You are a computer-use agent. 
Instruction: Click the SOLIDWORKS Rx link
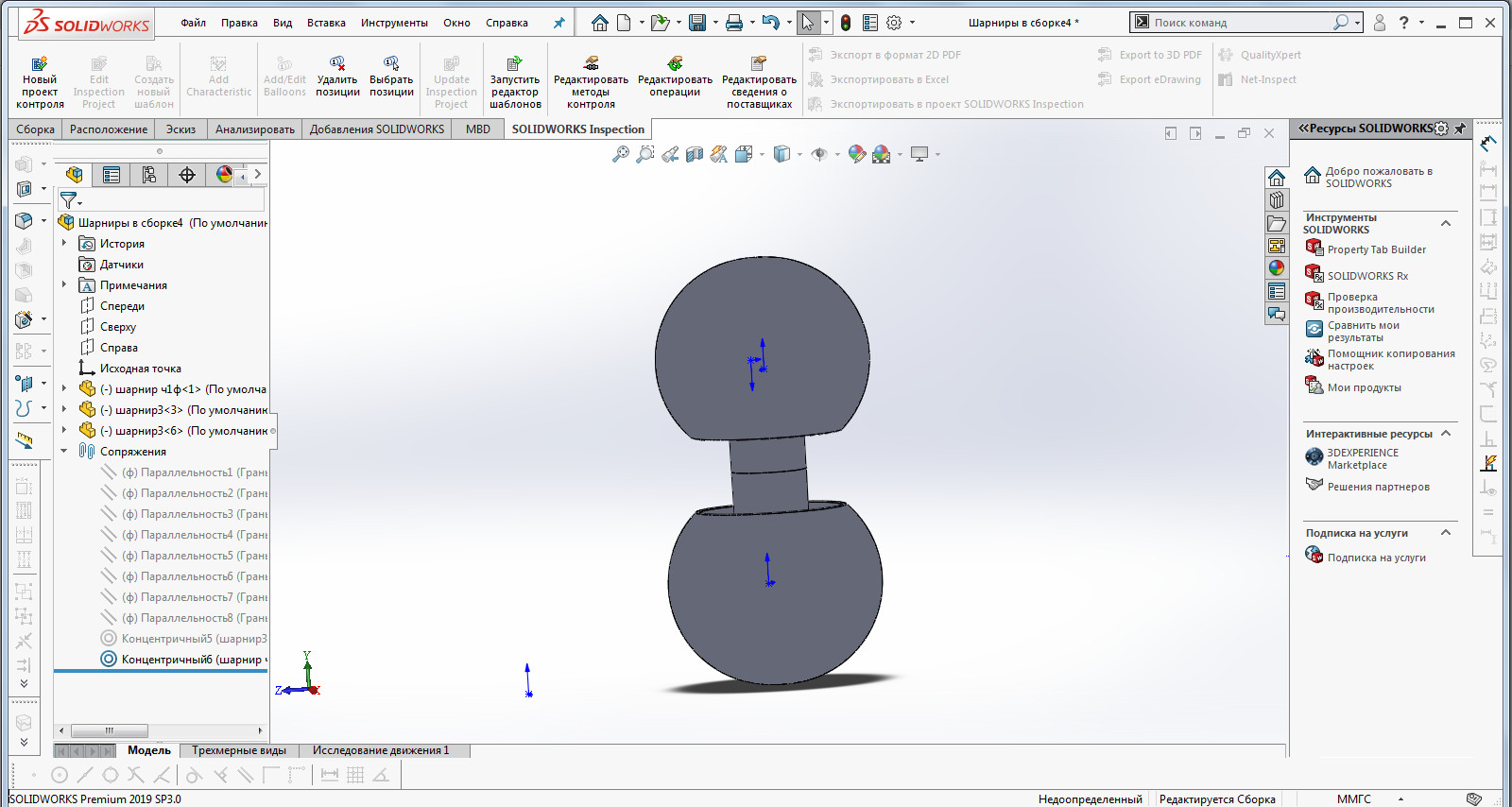(x=1366, y=276)
